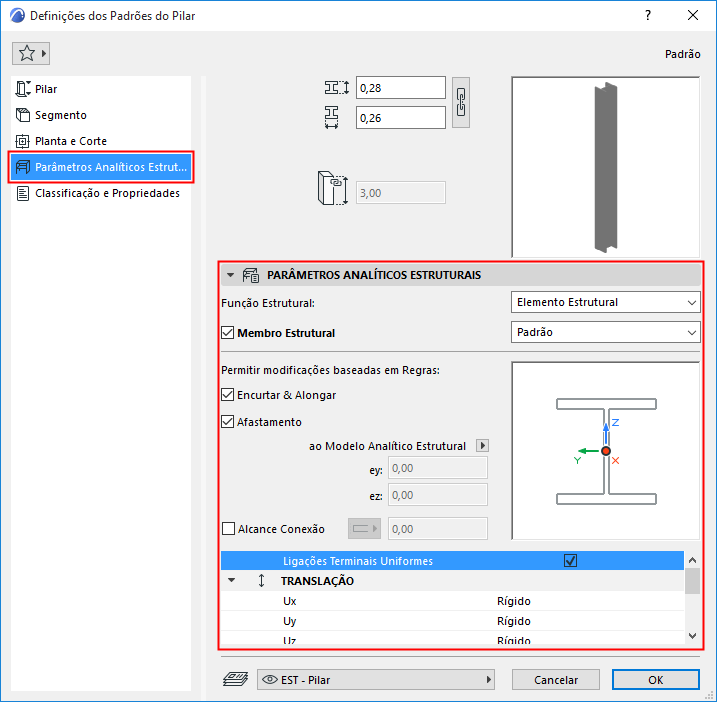Image resolution: width=717 pixels, height=702 pixels.
Task: Open Classificação e Propriedades page
Action: point(101,193)
